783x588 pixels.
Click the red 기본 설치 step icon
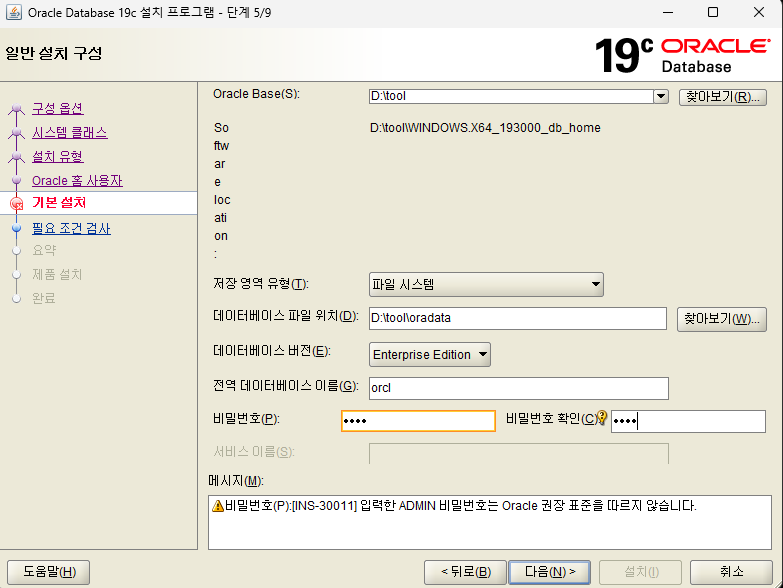pos(16,203)
